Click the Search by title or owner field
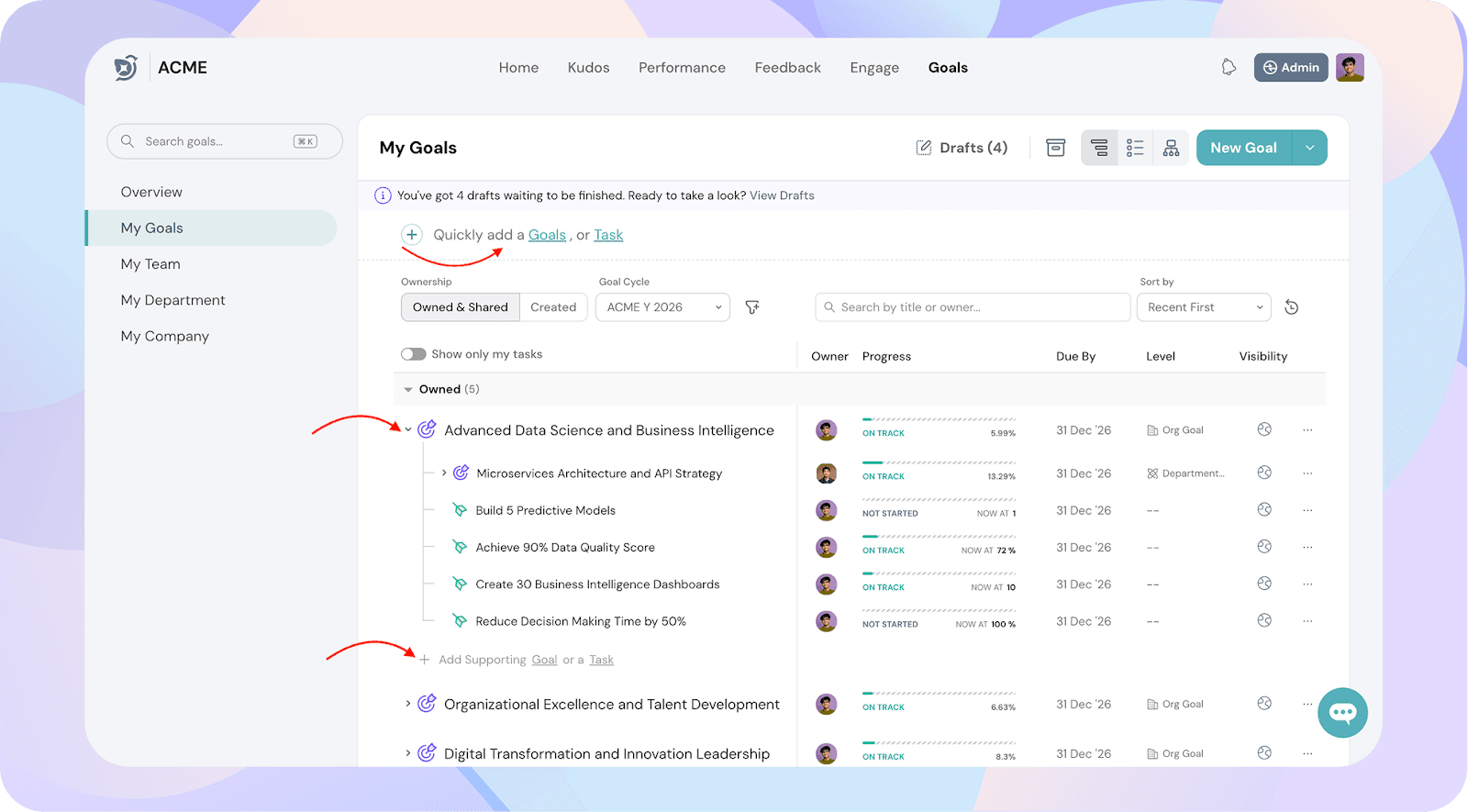The height and width of the screenshot is (812, 1468). click(x=973, y=307)
